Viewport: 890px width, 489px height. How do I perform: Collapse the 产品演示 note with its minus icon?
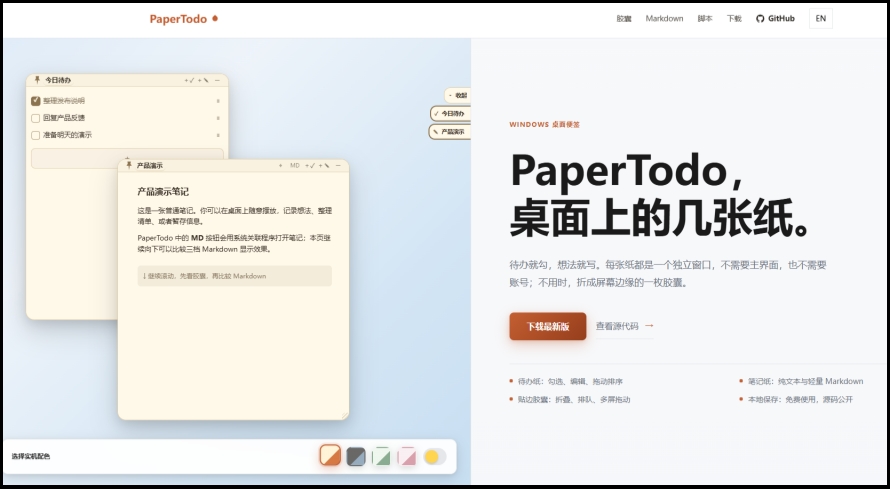(x=338, y=166)
